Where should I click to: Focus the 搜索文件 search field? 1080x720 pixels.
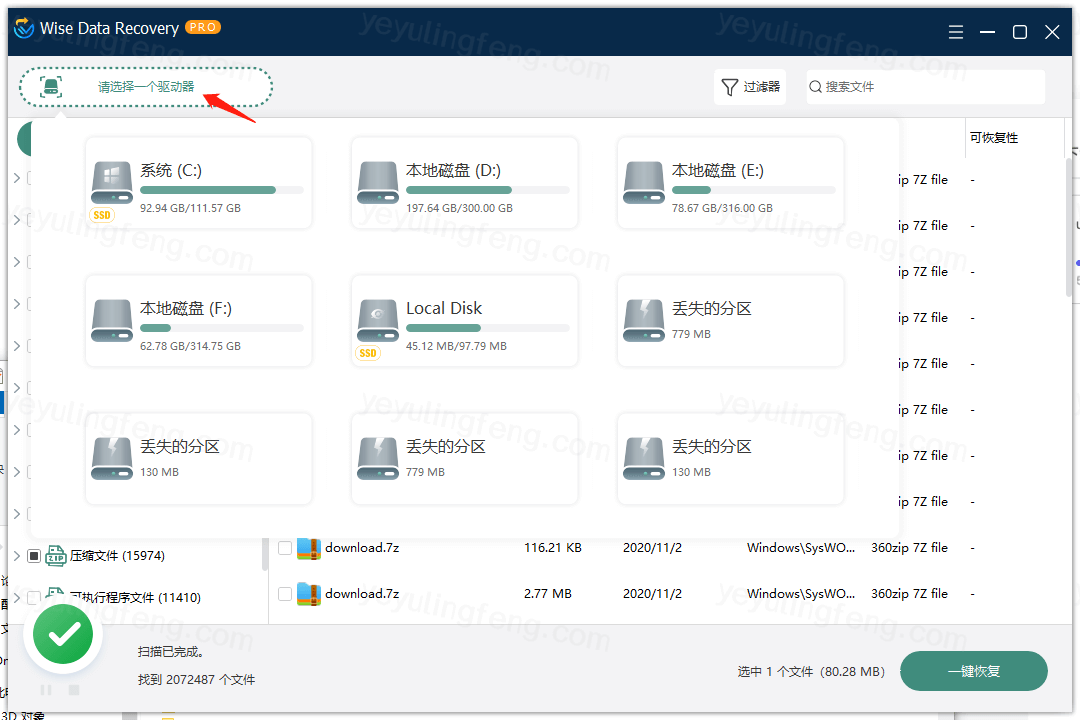[x=926, y=87]
